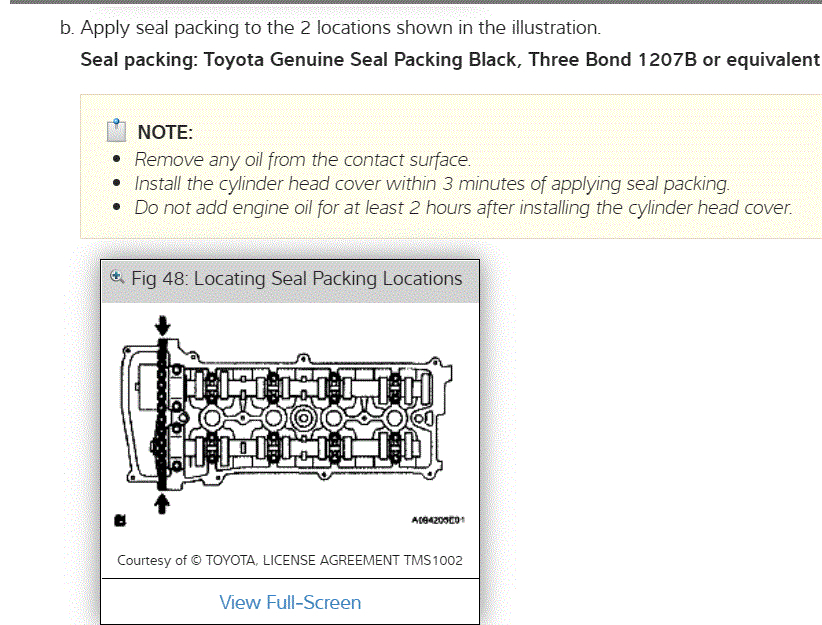Click the A084205E01 image code label
The image size is (822, 625).
[438, 520]
